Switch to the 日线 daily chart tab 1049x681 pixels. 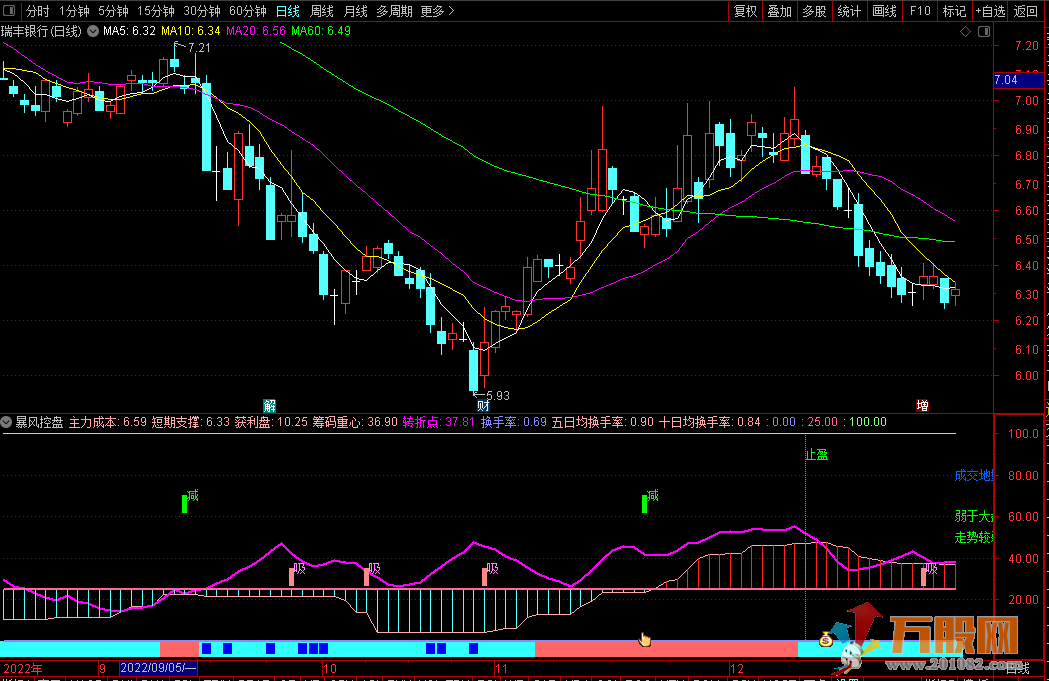[288, 11]
